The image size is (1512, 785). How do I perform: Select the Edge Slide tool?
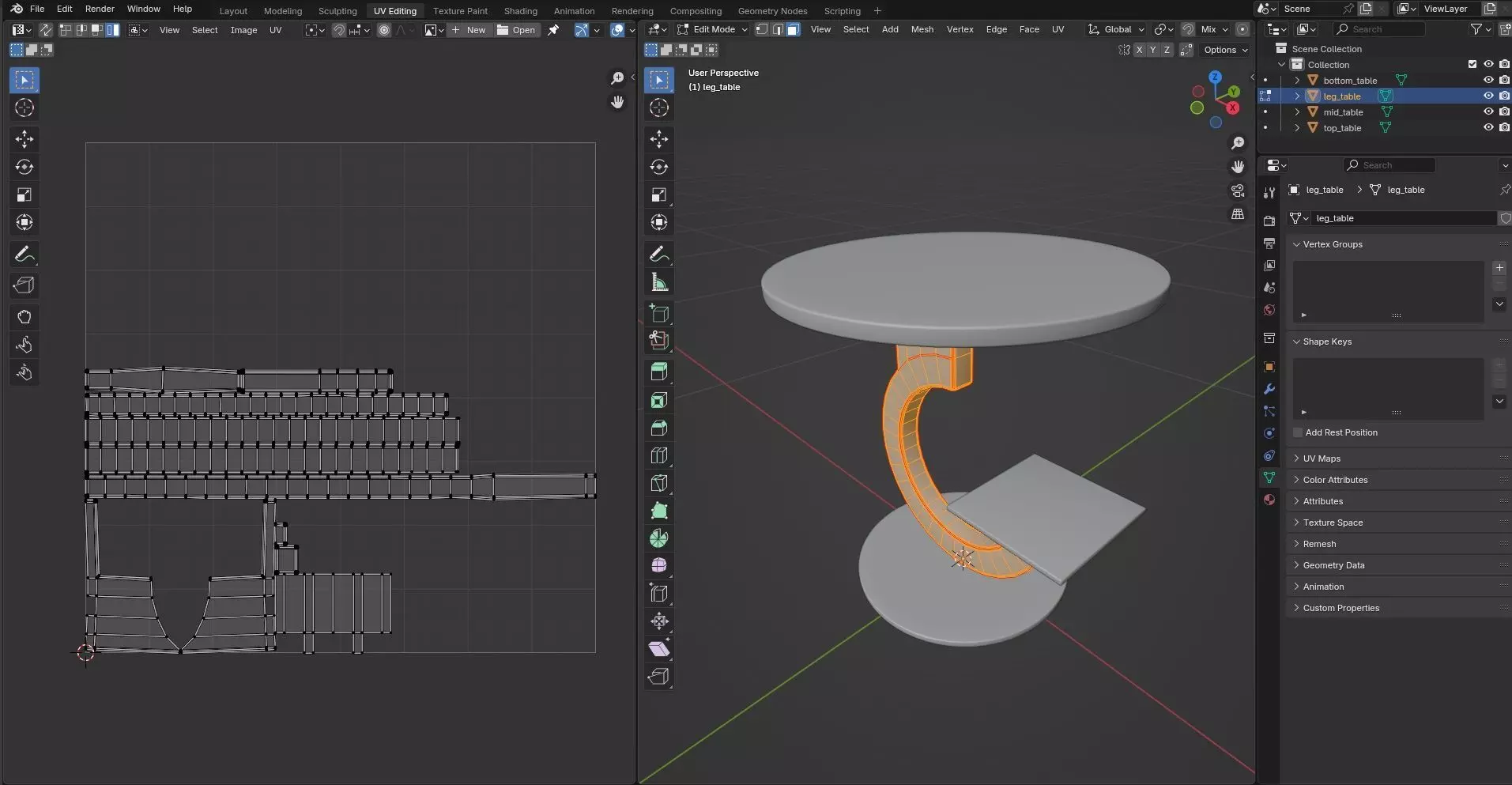tap(659, 594)
